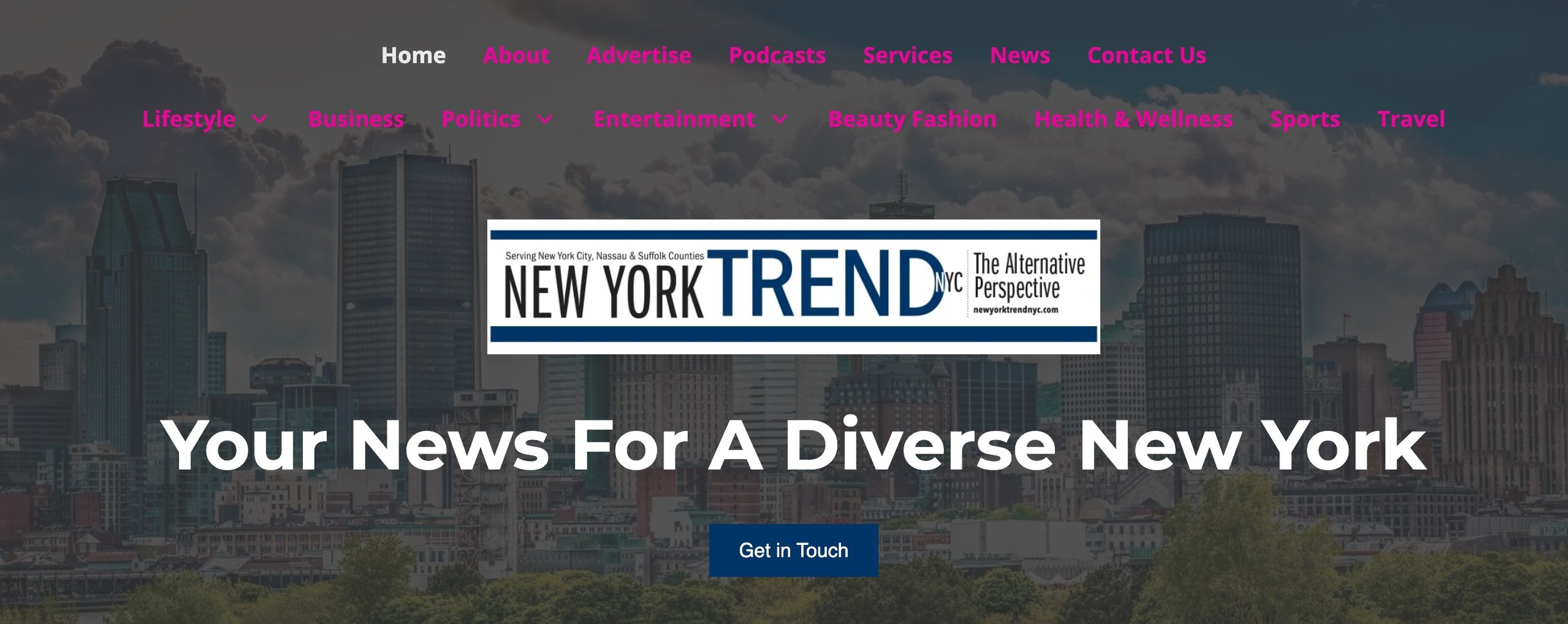Screen dimensions: 1568x624
Task: Open the Home menu item
Action: 413,55
